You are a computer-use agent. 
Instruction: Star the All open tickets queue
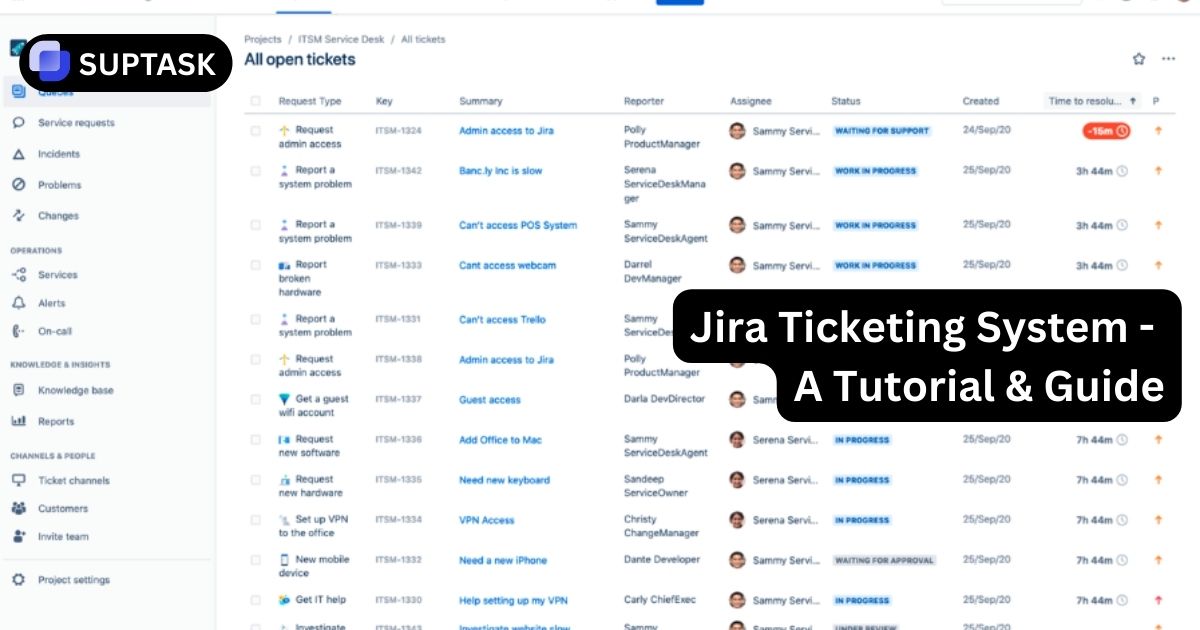(1139, 59)
